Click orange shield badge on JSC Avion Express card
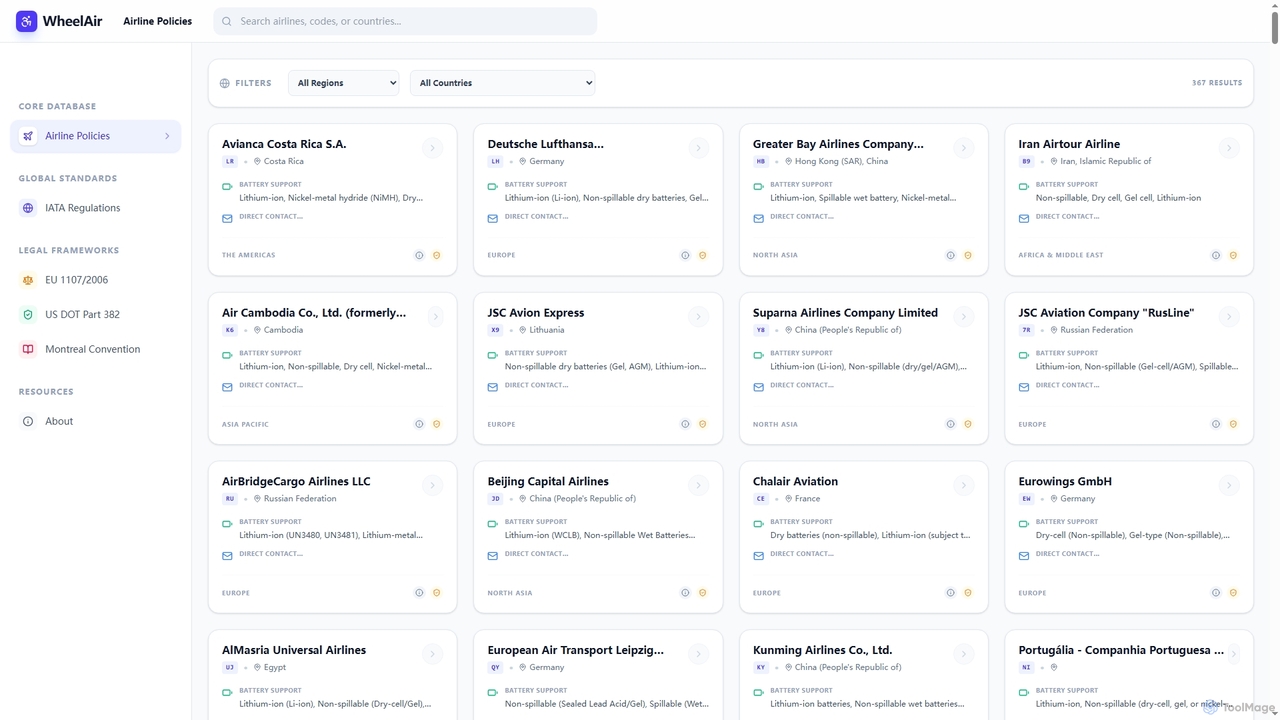The height and width of the screenshot is (720, 1280). (x=702, y=424)
